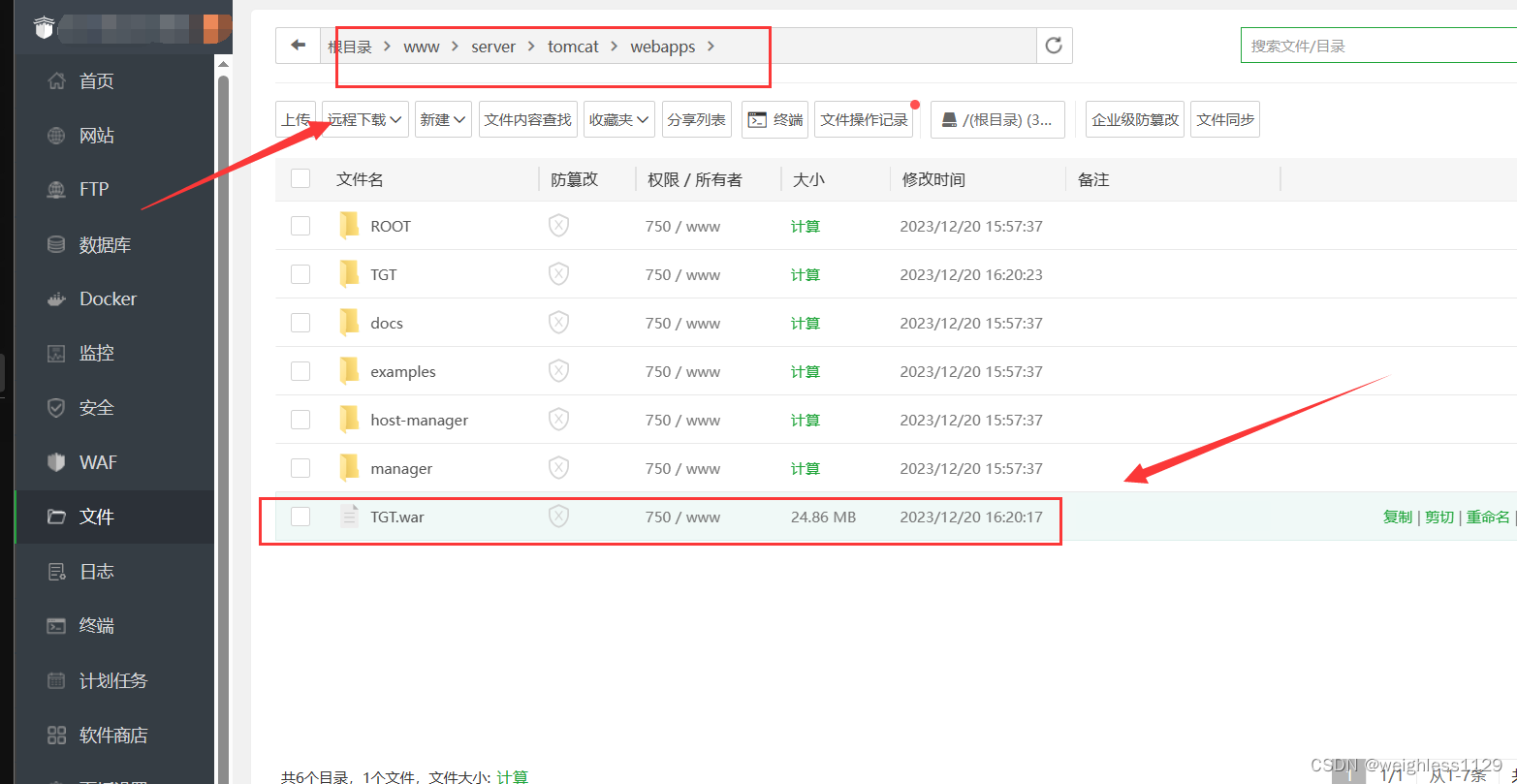The height and width of the screenshot is (784, 1517).
Task: Expand the 远程下载 dropdown
Action: (365, 119)
